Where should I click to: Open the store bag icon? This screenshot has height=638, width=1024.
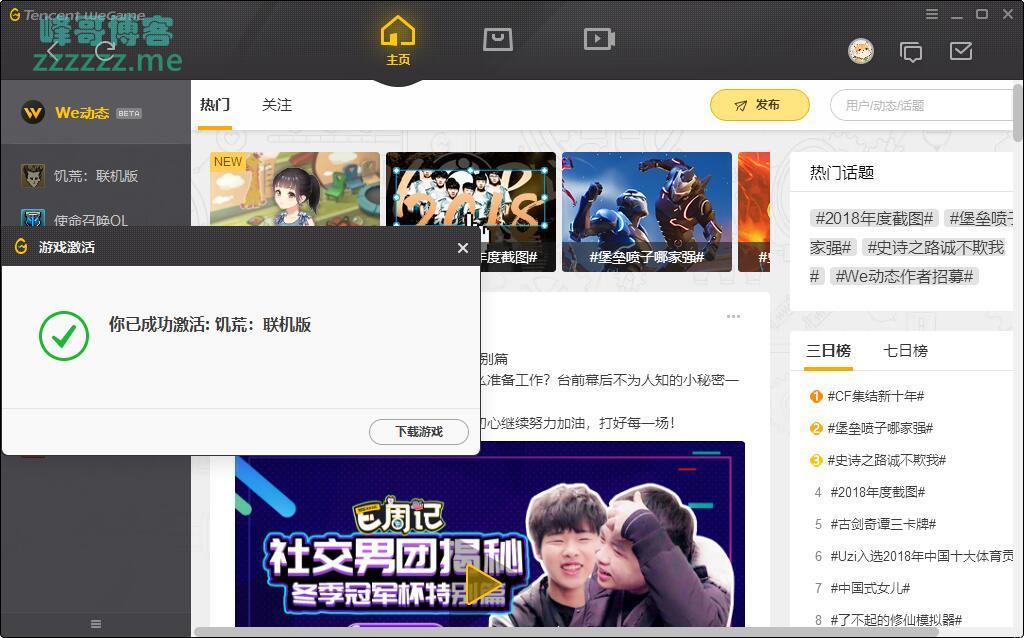coord(498,39)
